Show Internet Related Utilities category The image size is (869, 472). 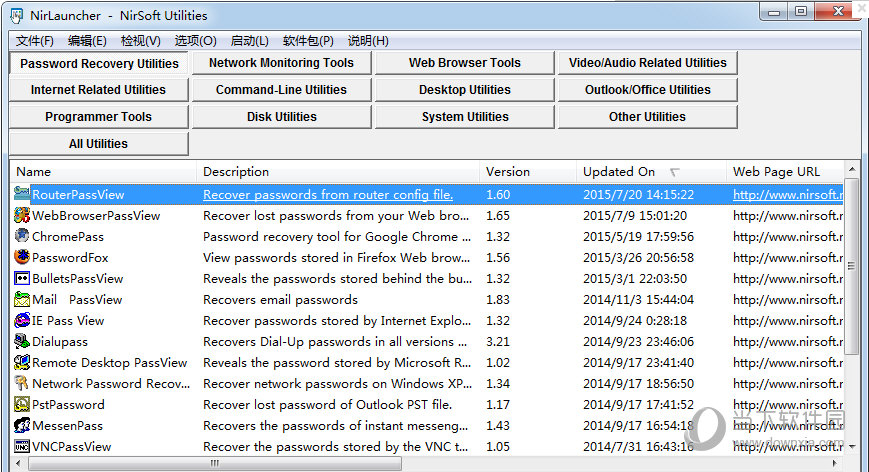[x=99, y=90]
